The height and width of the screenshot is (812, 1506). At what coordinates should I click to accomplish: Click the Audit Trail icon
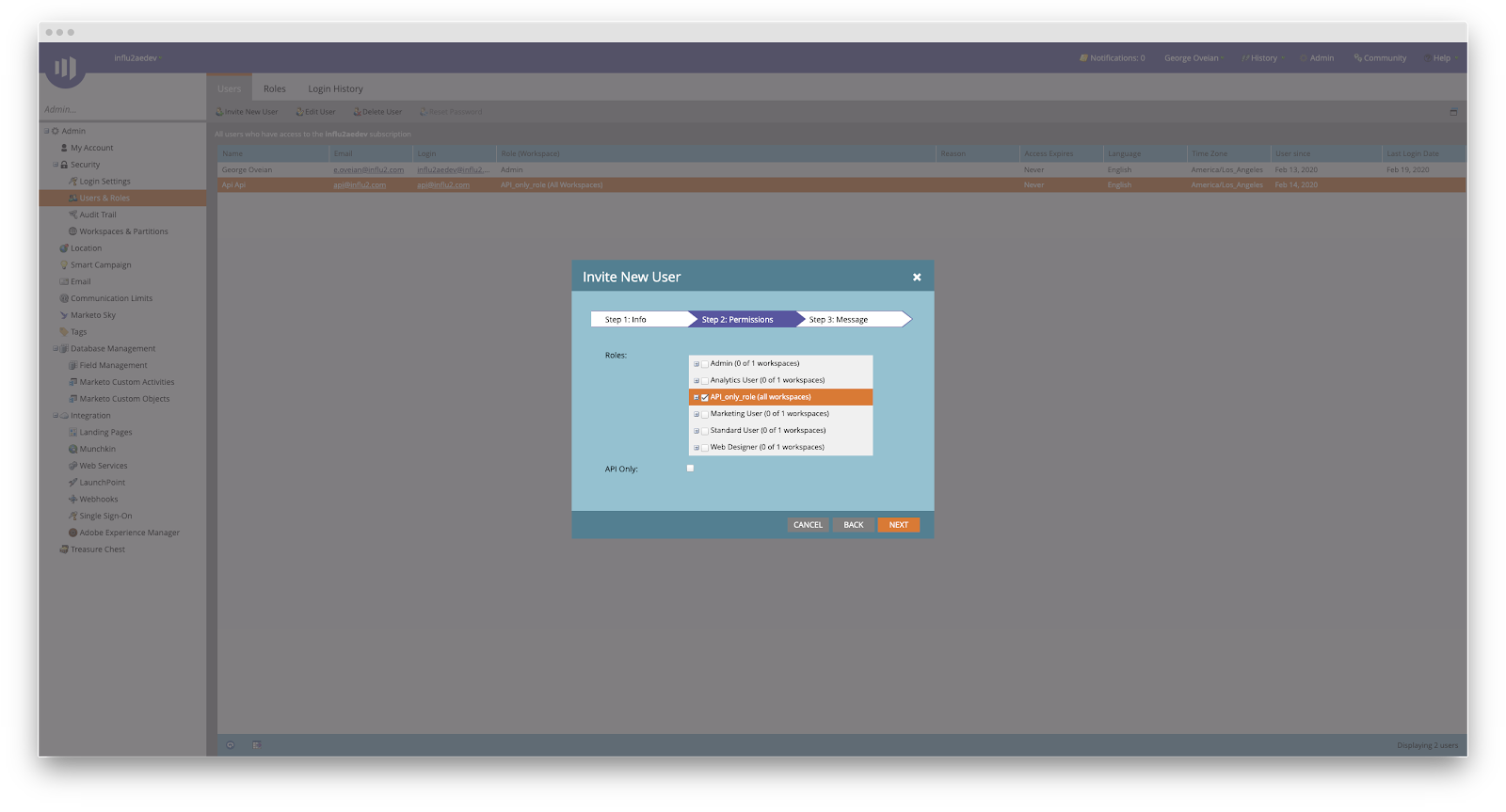click(x=72, y=215)
